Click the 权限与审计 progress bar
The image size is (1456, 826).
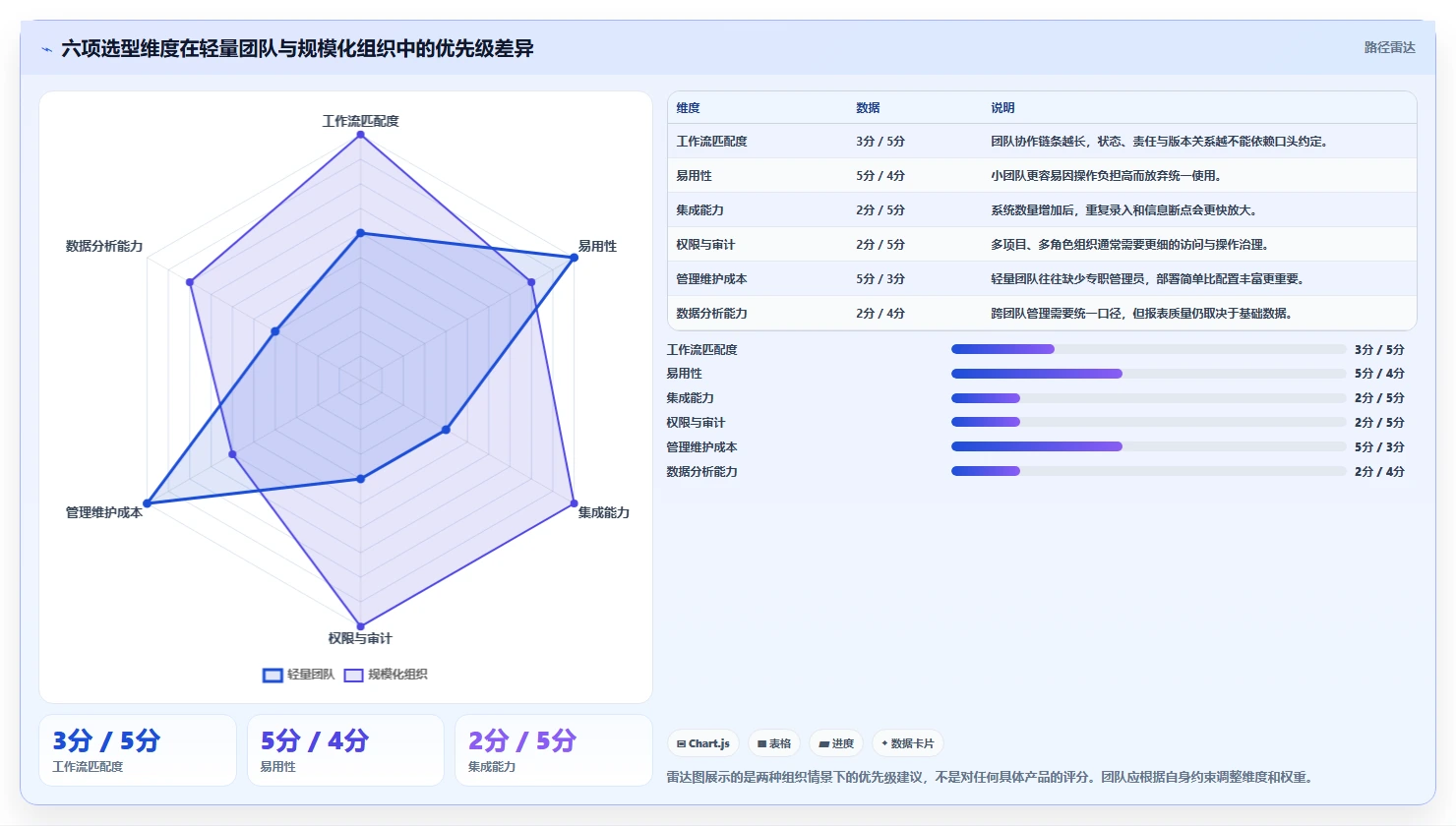click(1148, 422)
